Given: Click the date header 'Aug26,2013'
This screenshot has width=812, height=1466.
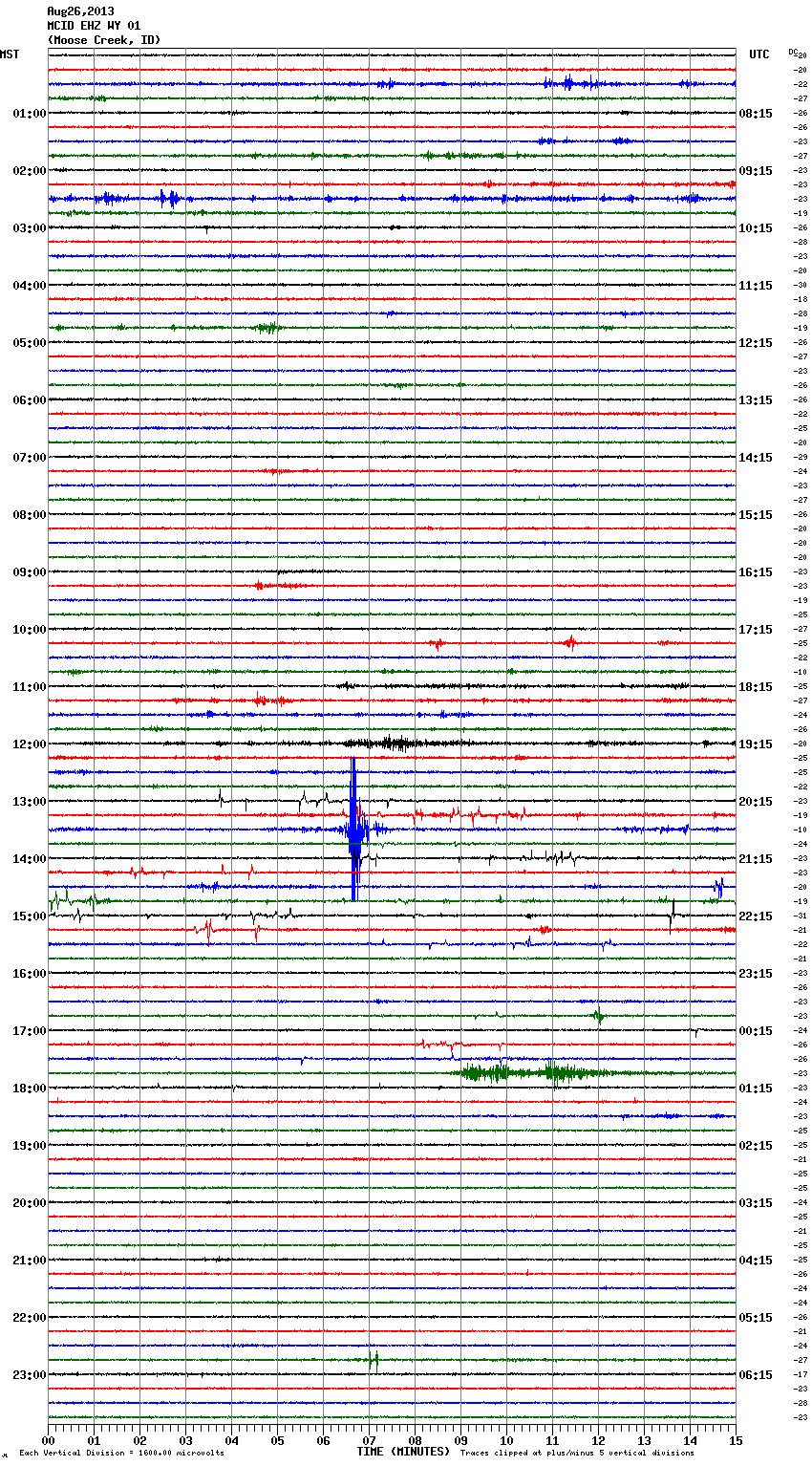Looking at the screenshot, I should [x=80, y=11].
